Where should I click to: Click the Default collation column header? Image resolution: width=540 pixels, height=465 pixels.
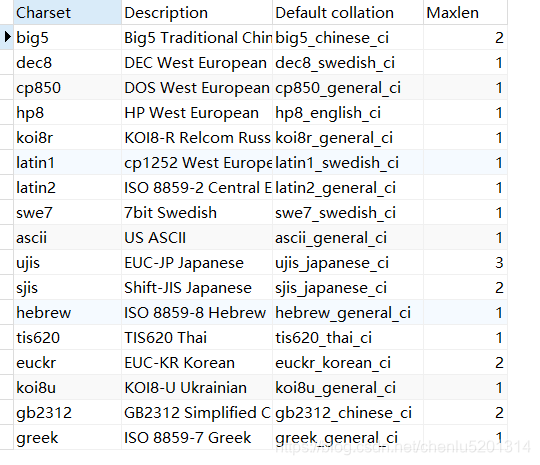347,12
